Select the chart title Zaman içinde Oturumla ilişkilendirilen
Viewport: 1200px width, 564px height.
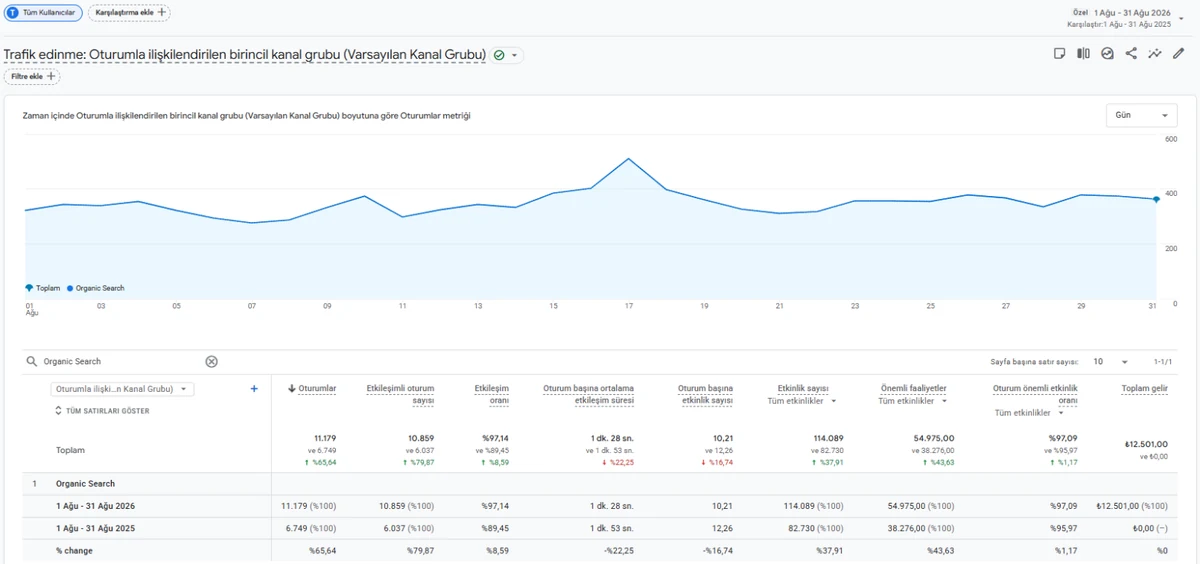(246, 116)
